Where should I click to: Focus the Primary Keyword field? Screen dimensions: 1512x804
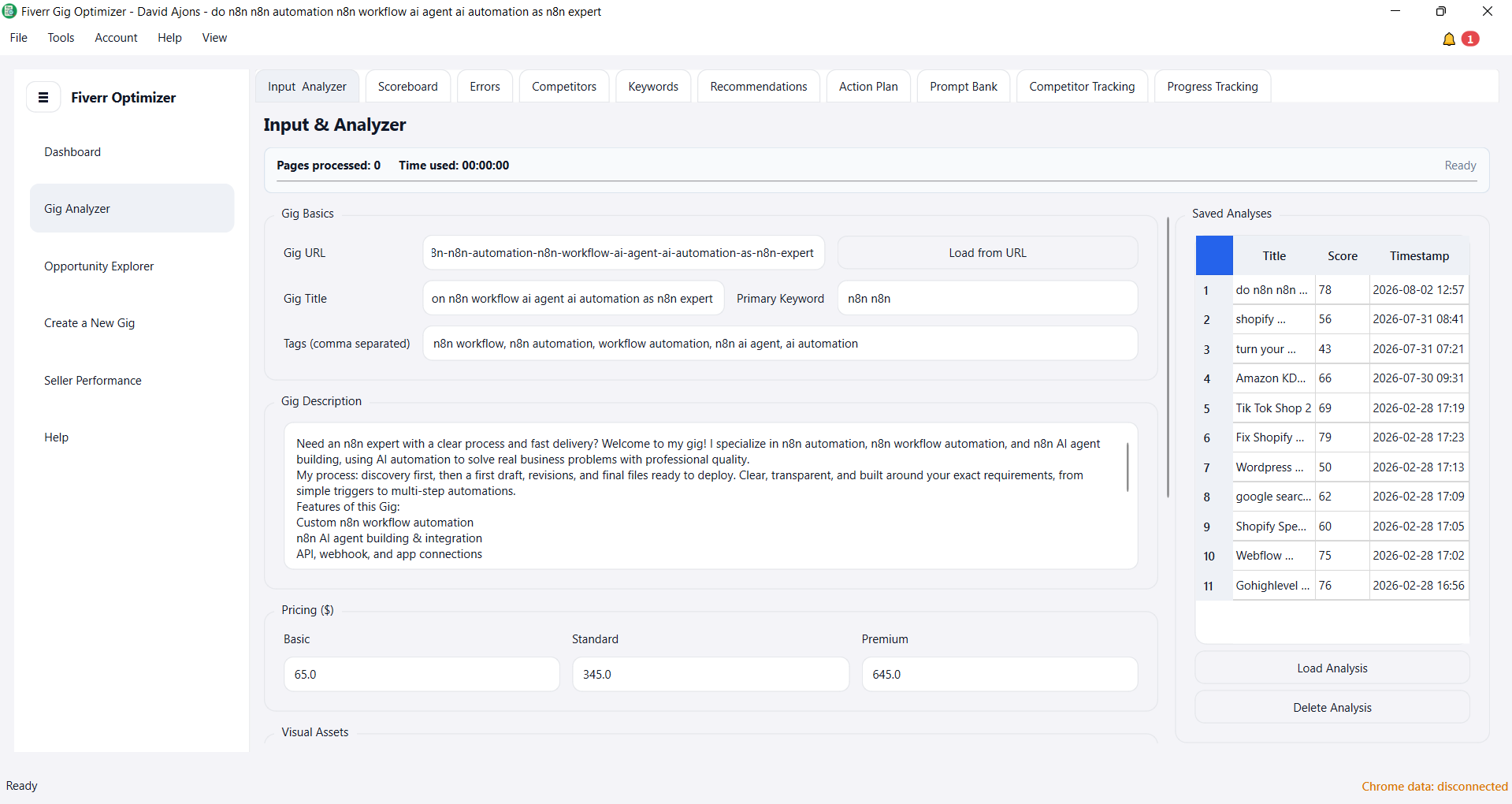pos(987,299)
